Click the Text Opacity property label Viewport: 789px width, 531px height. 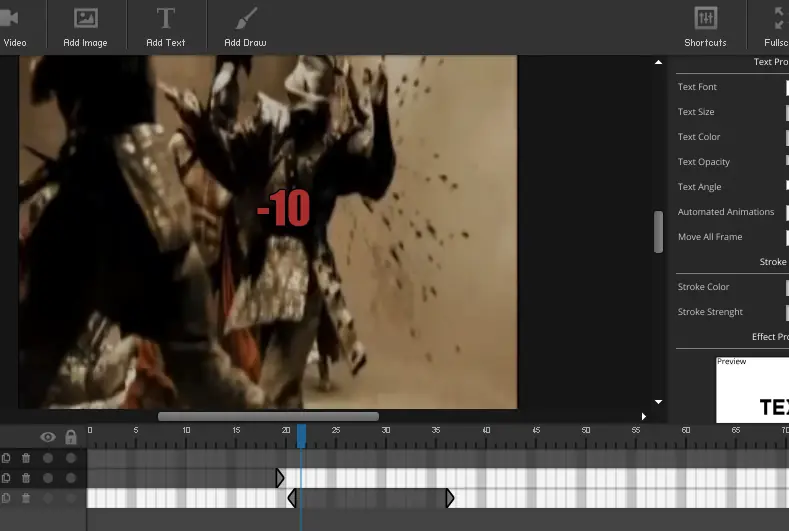(x=703, y=162)
